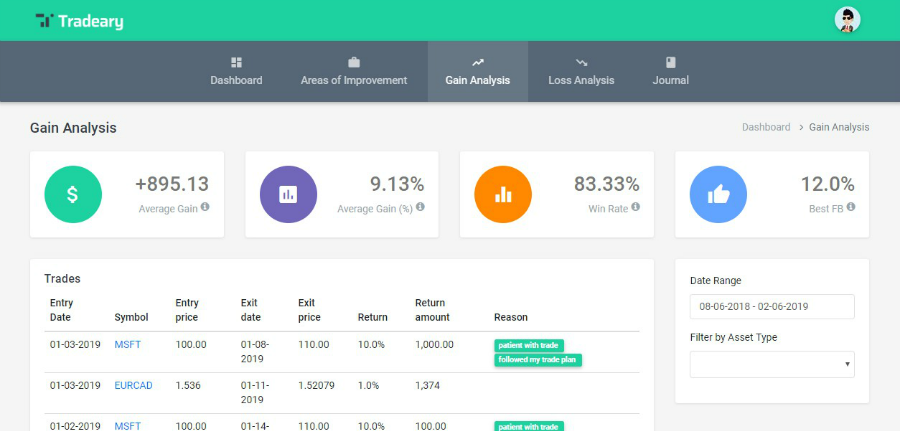Click the 1.0% return cell
The image size is (900, 431).
click(x=368, y=386)
